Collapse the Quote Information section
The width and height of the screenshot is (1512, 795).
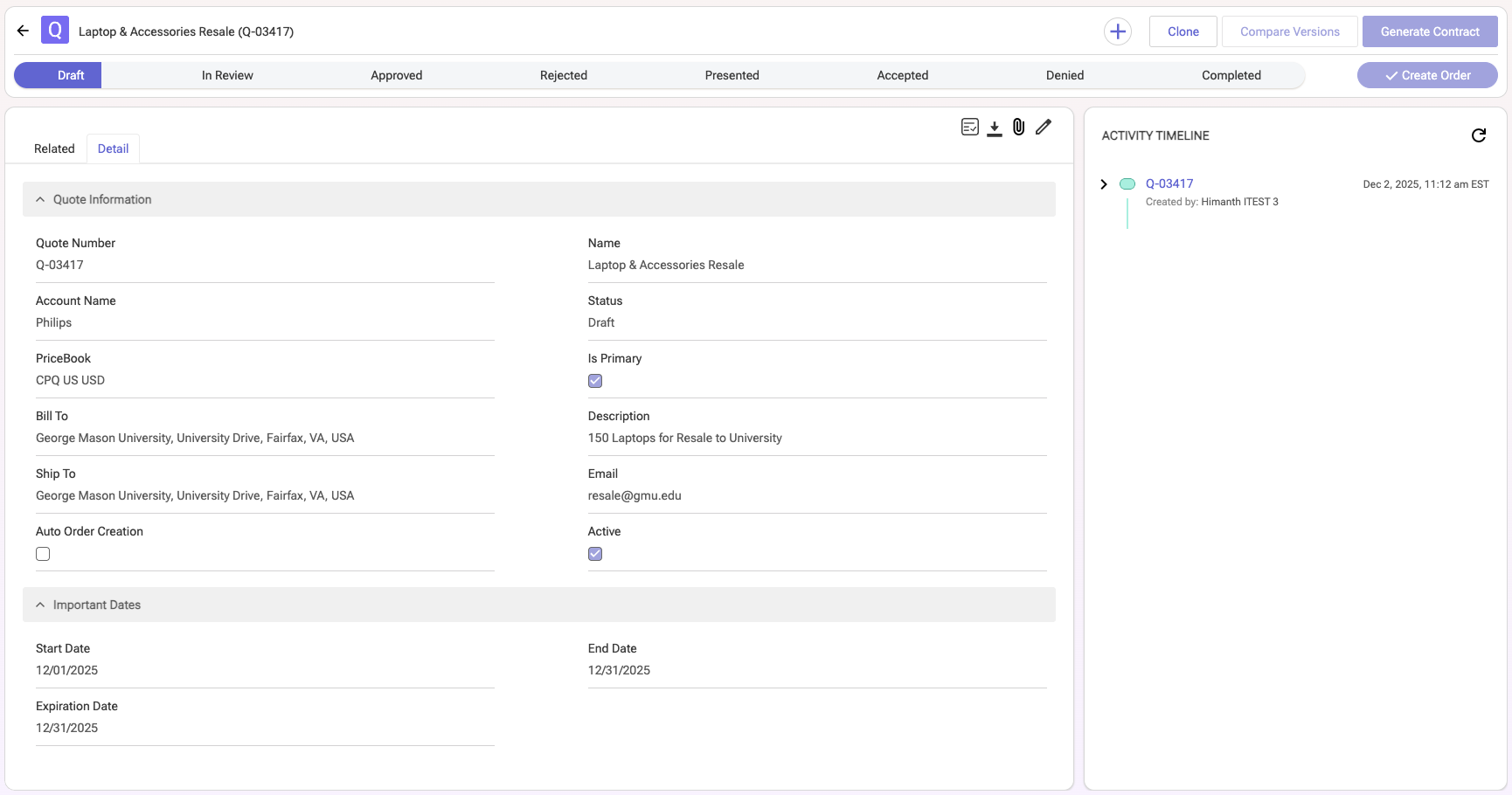coord(40,199)
